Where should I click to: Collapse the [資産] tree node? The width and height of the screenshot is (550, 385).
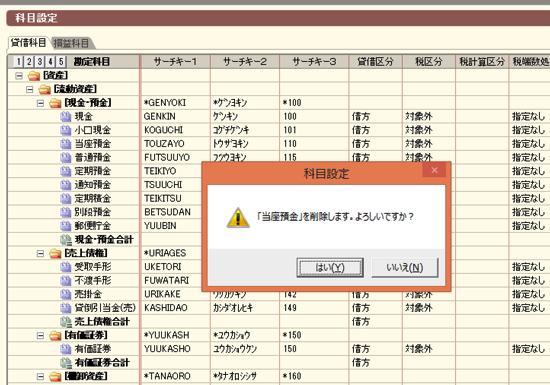coord(19,75)
